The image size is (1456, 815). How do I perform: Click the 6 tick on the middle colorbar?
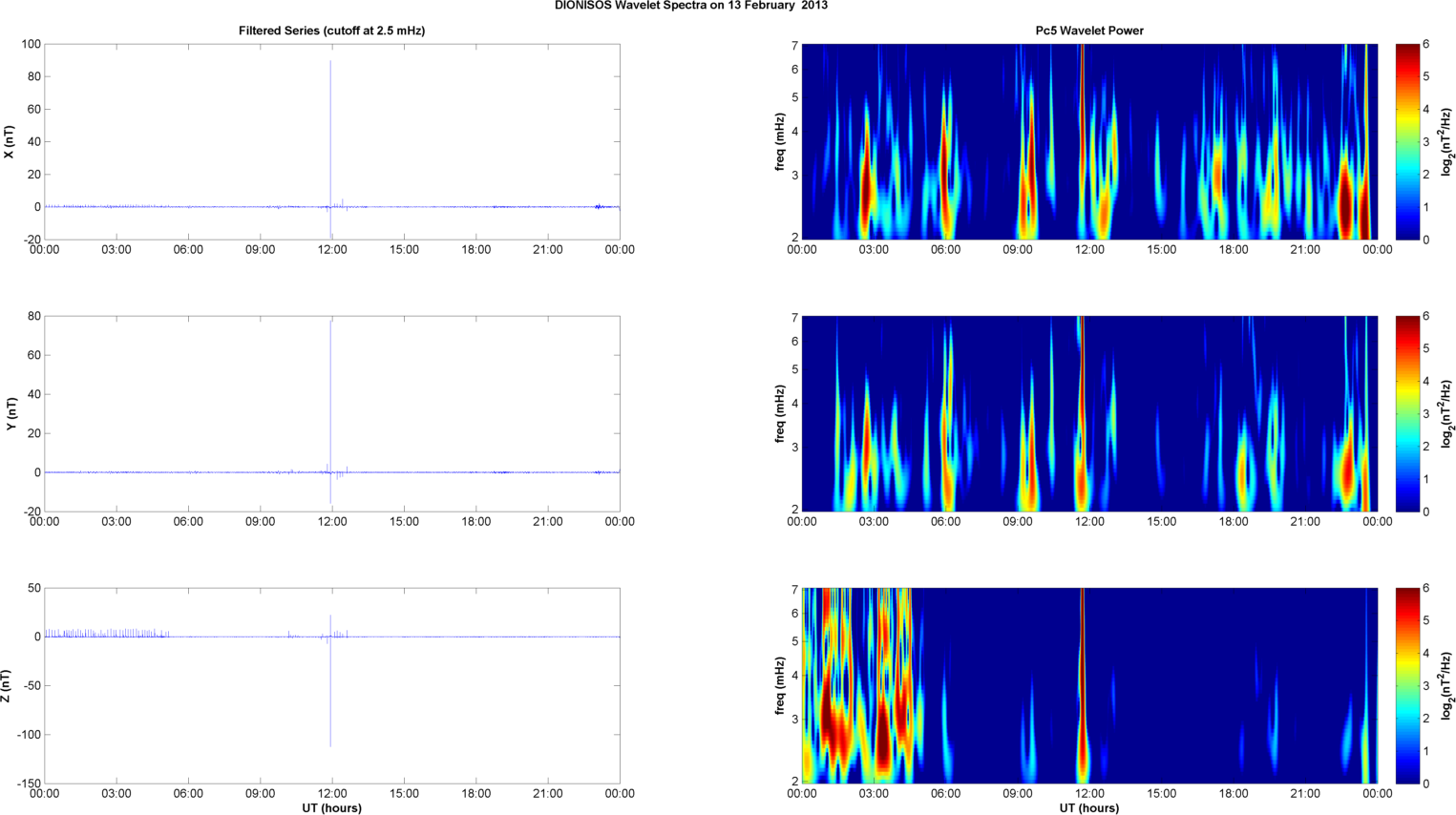click(x=1426, y=316)
